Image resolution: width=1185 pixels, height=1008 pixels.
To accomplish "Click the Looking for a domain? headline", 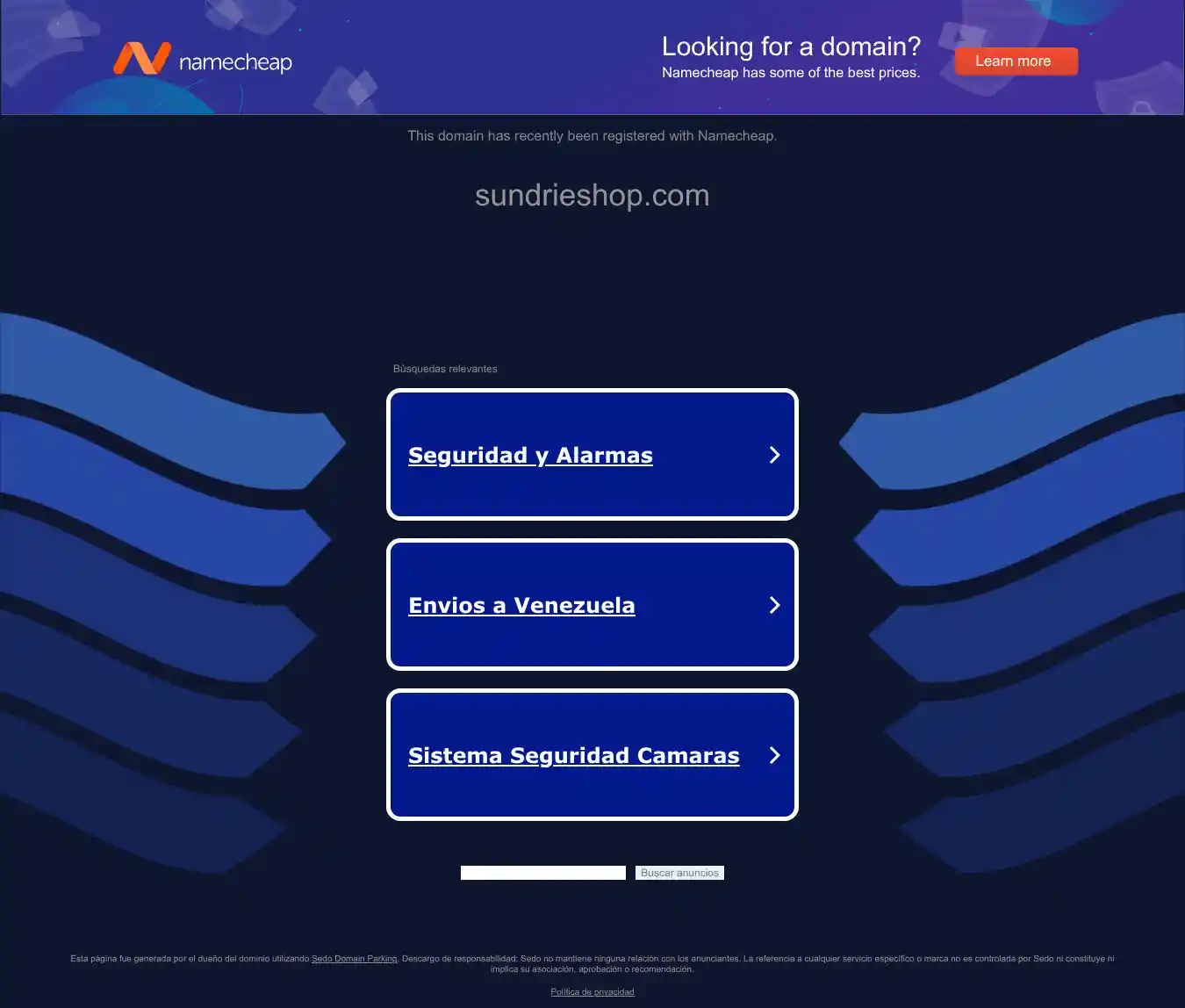I will tap(791, 47).
